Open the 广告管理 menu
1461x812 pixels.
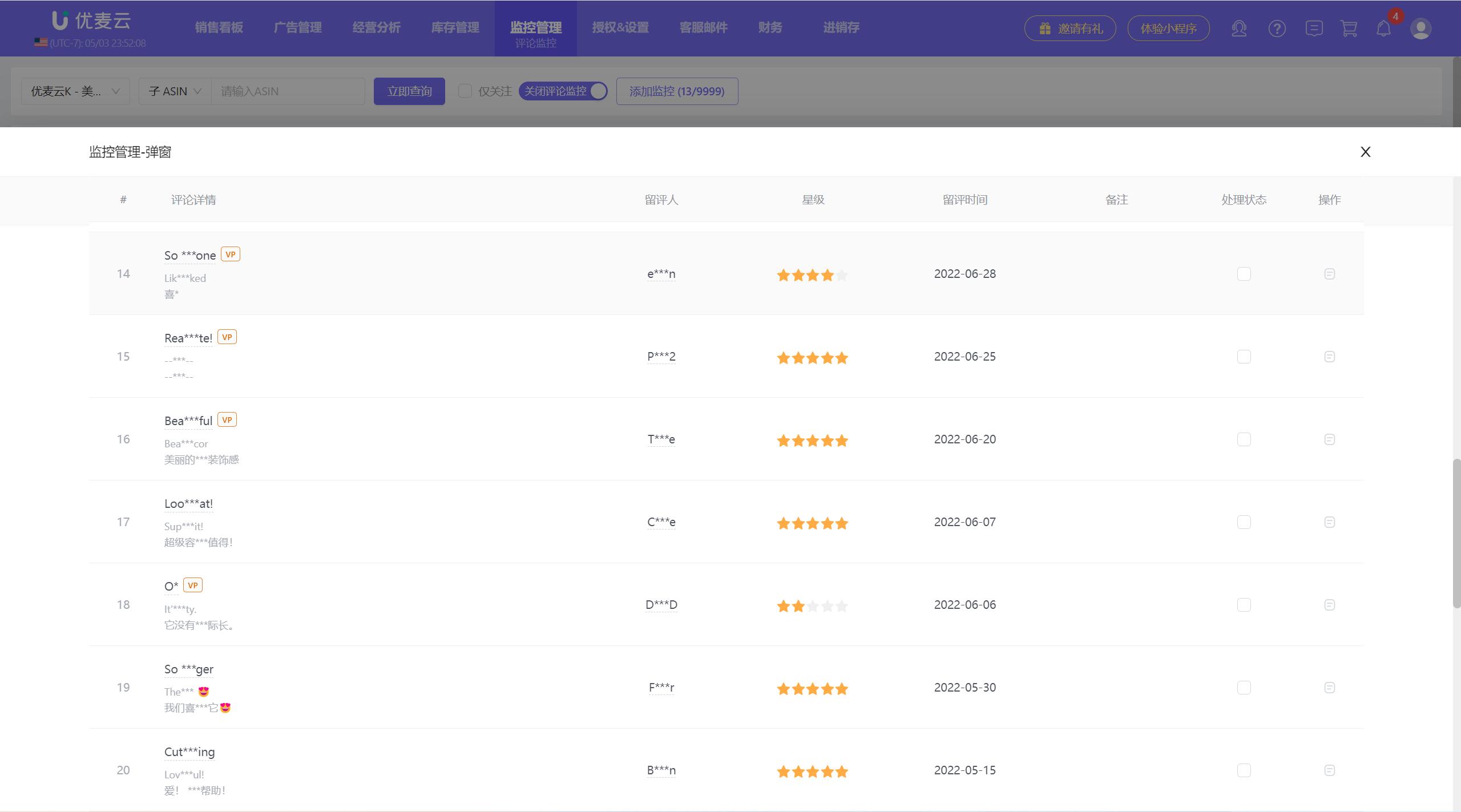[x=297, y=27]
